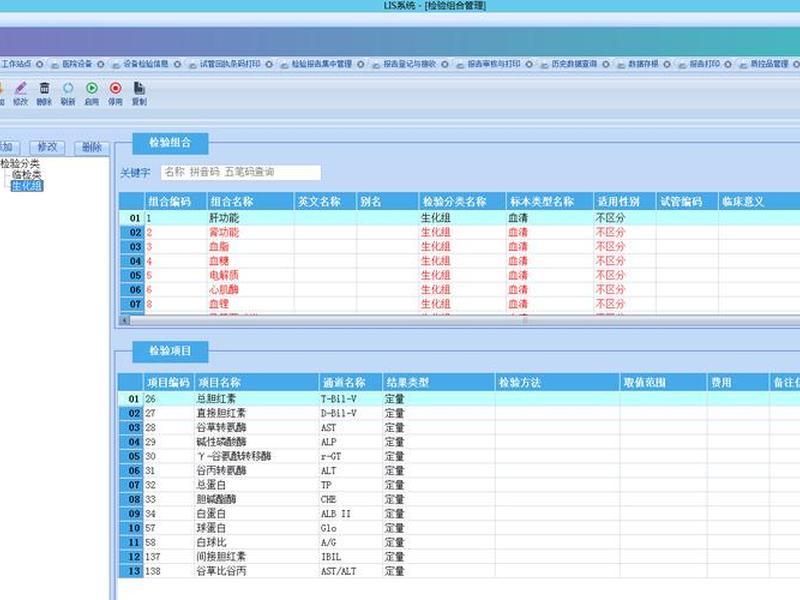The image size is (800, 600).
Task: Close the 历史数据查询 tab
Action: tap(606, 64)
